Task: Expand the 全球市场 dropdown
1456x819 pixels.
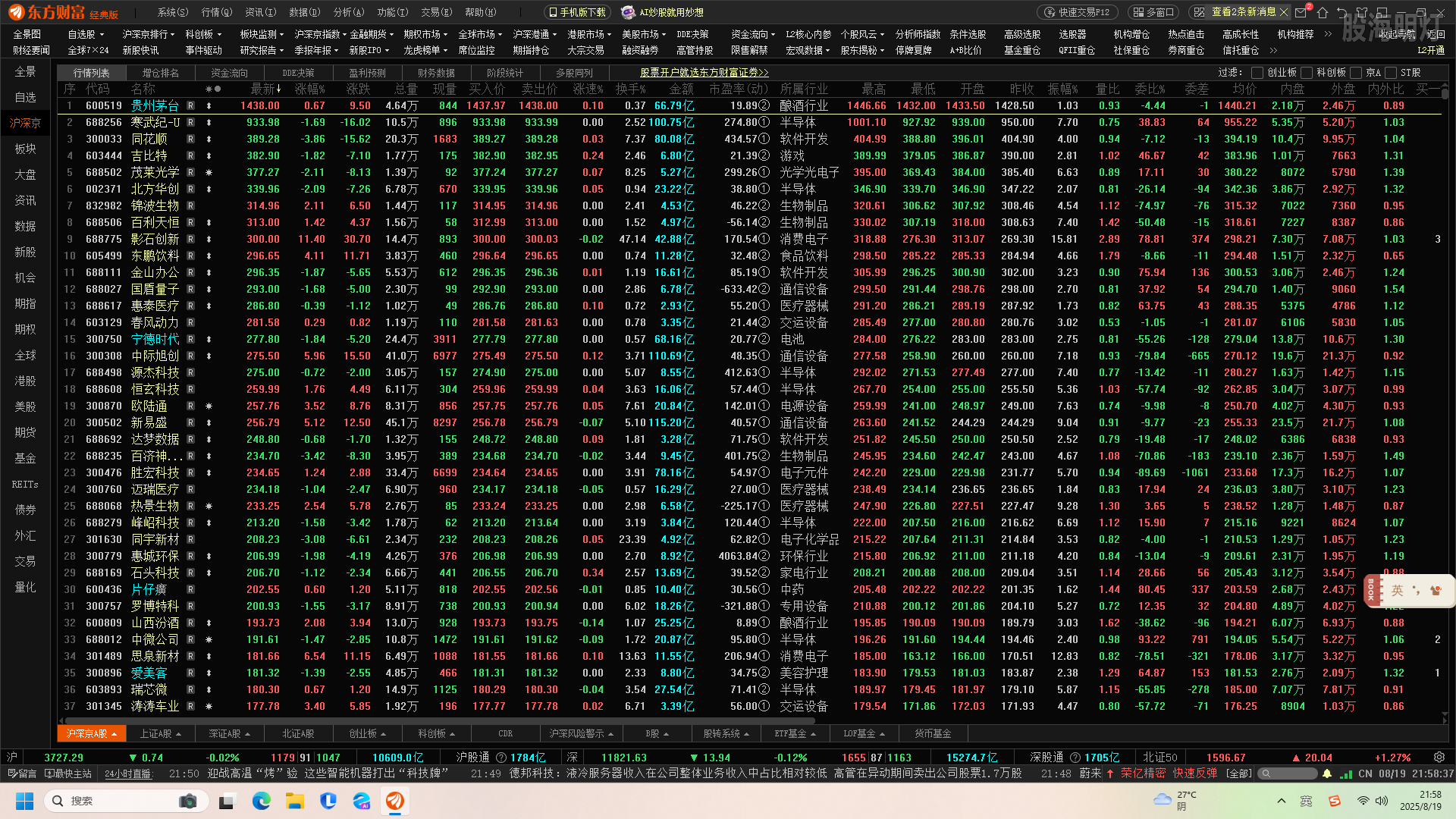Action: click(x=500, y=34)
